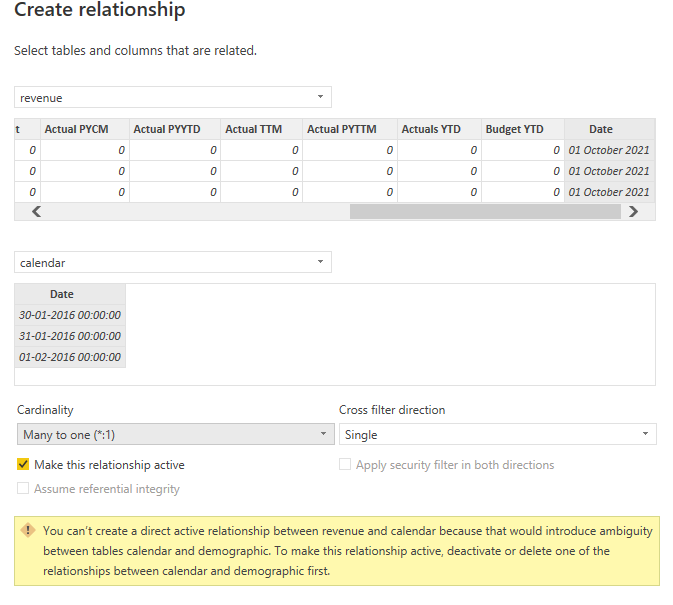Click the right arrow of revenue table scrollbar
Viewport: 673px width, 605px height.
[634, 212]
